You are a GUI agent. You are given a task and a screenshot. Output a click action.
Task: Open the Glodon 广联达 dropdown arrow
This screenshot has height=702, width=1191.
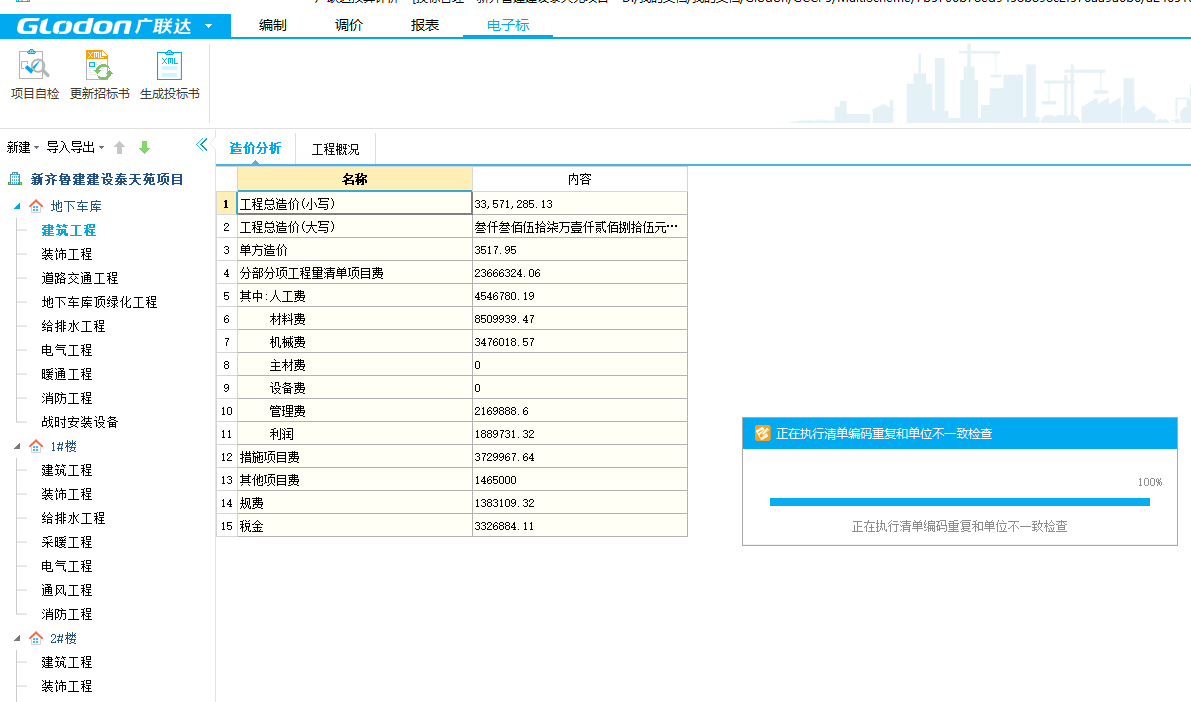209,27
